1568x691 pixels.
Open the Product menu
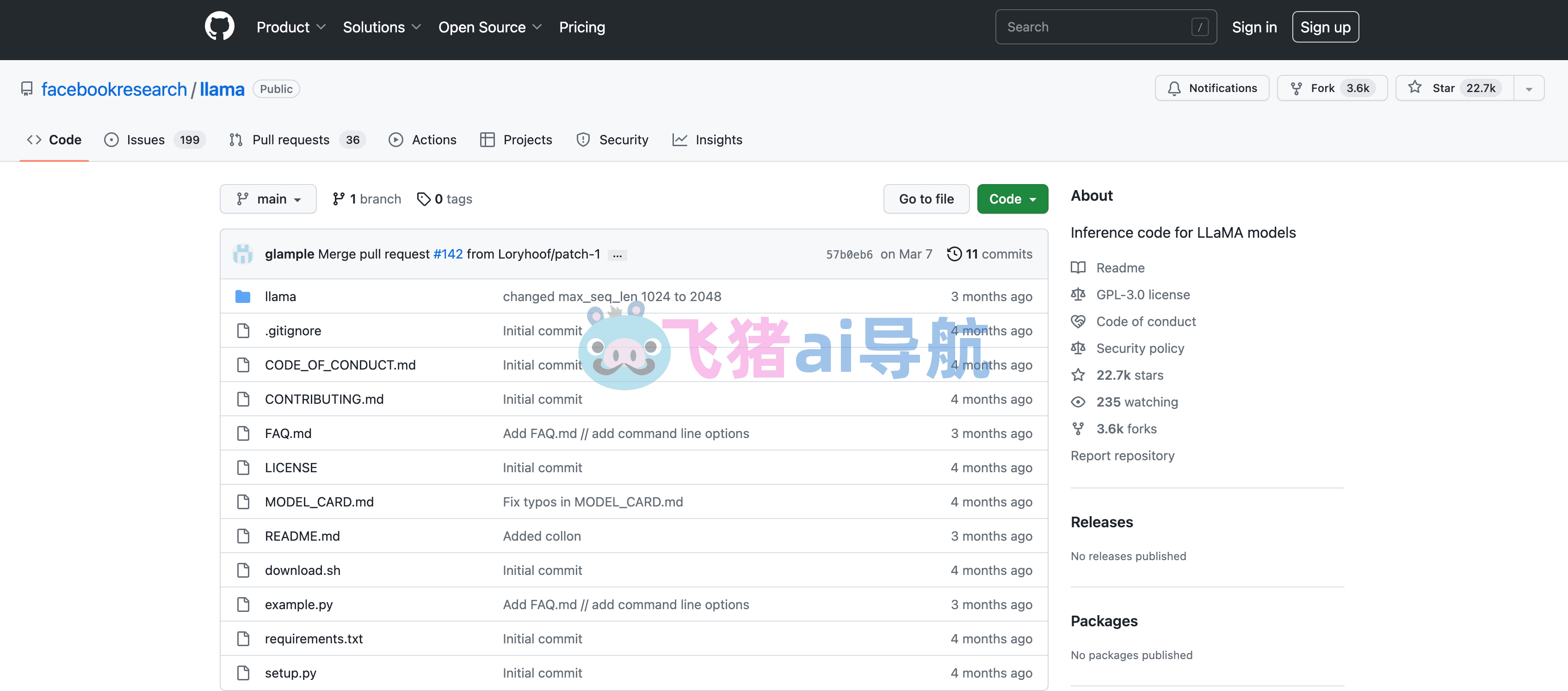pos(291,27)
